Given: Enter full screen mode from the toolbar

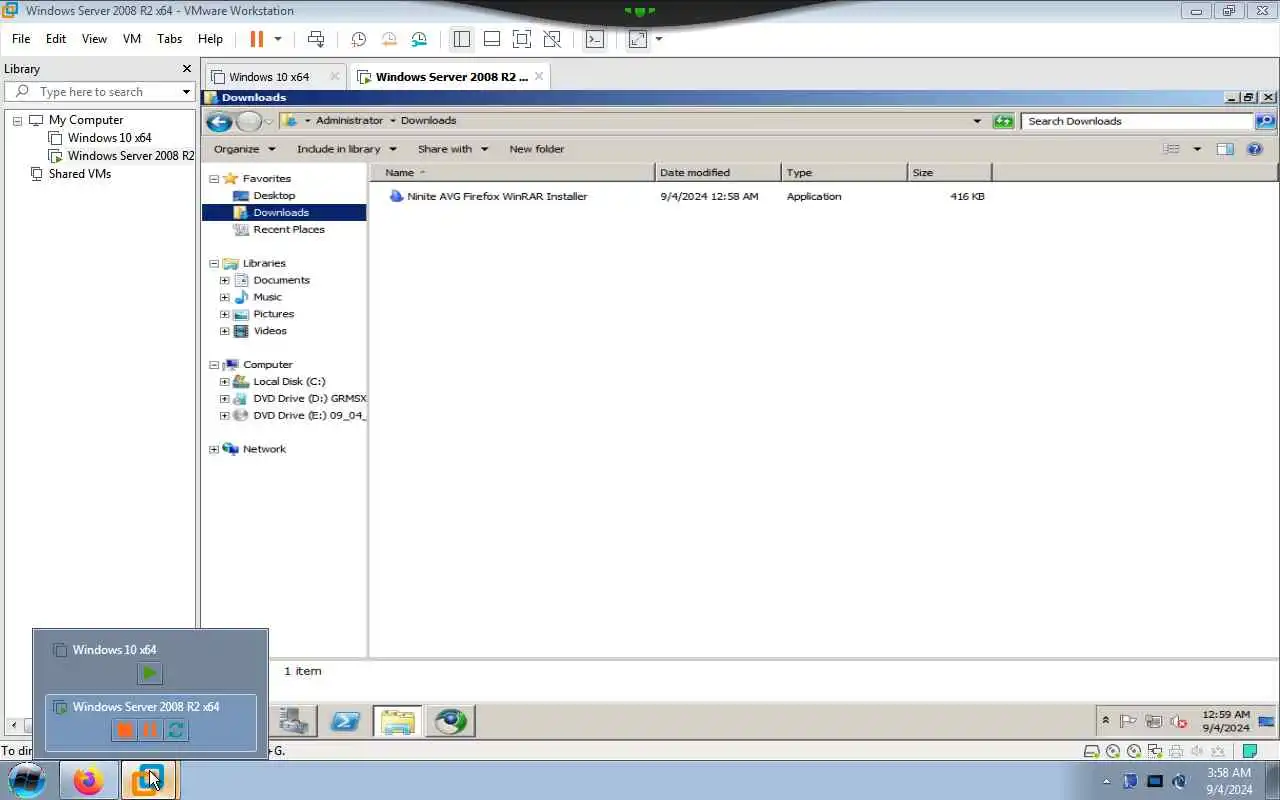Looking at the screenshot, I should click(x=521, y=39).
